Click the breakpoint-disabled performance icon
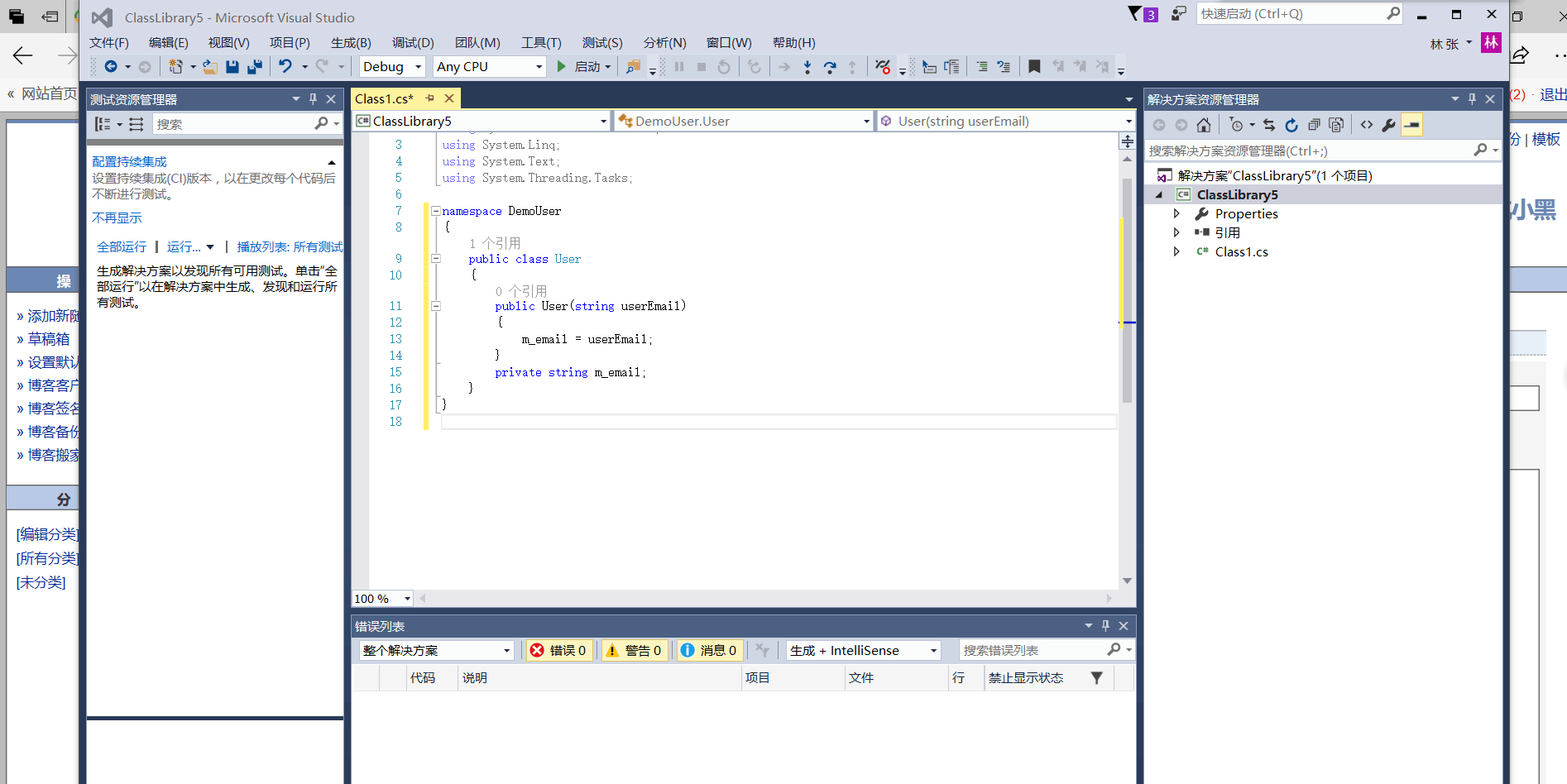This screenshot has height=784, width=1567. click(x=883, y=67)
